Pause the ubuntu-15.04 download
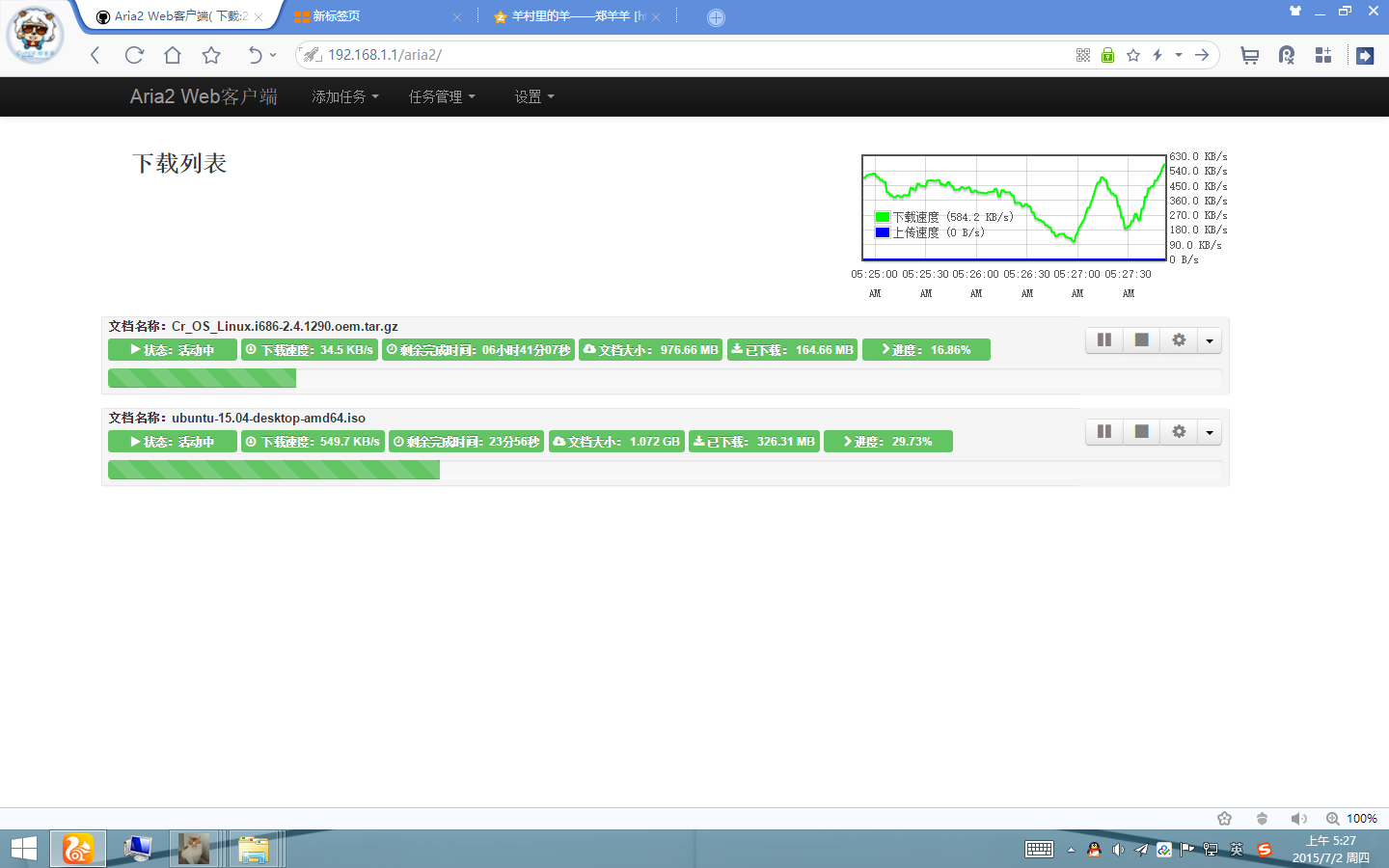 pos(1104,432)
